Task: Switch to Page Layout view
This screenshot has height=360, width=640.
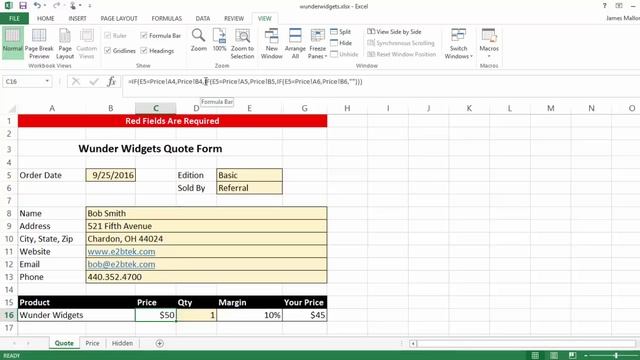Action: pyautogui.click(x=65, y=43)
